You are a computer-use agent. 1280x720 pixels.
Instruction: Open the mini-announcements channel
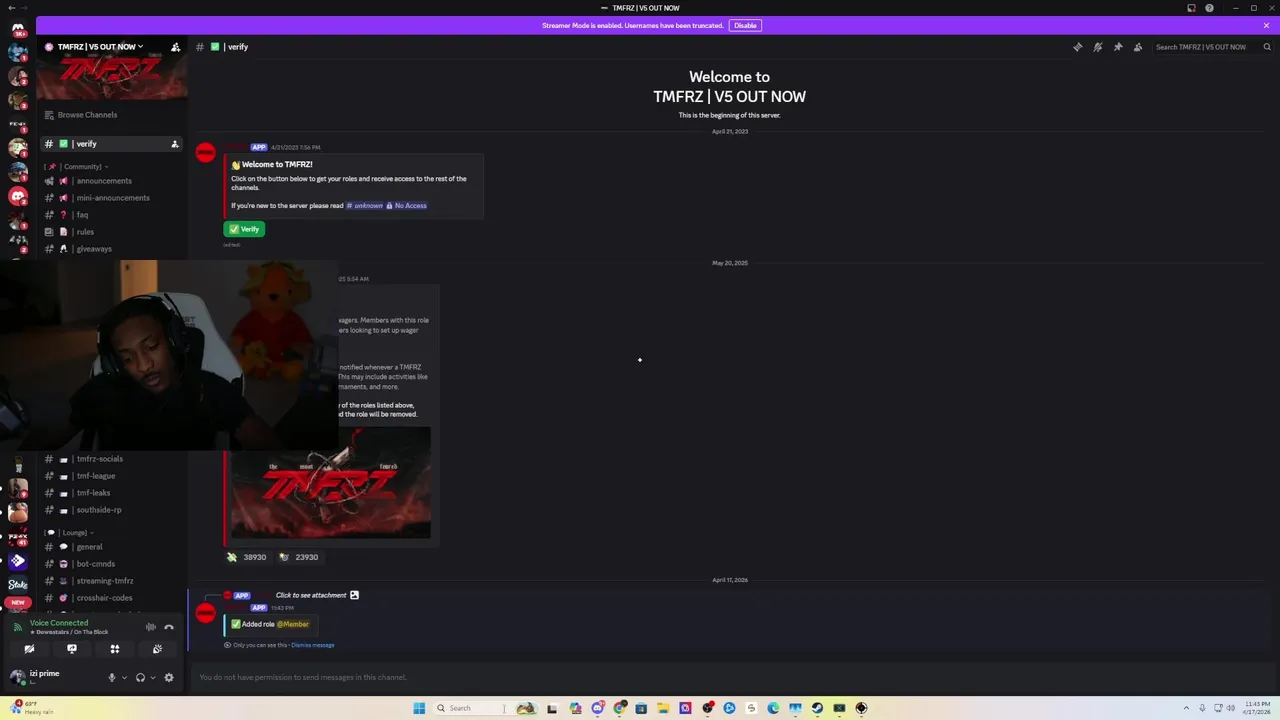point(111,198)
